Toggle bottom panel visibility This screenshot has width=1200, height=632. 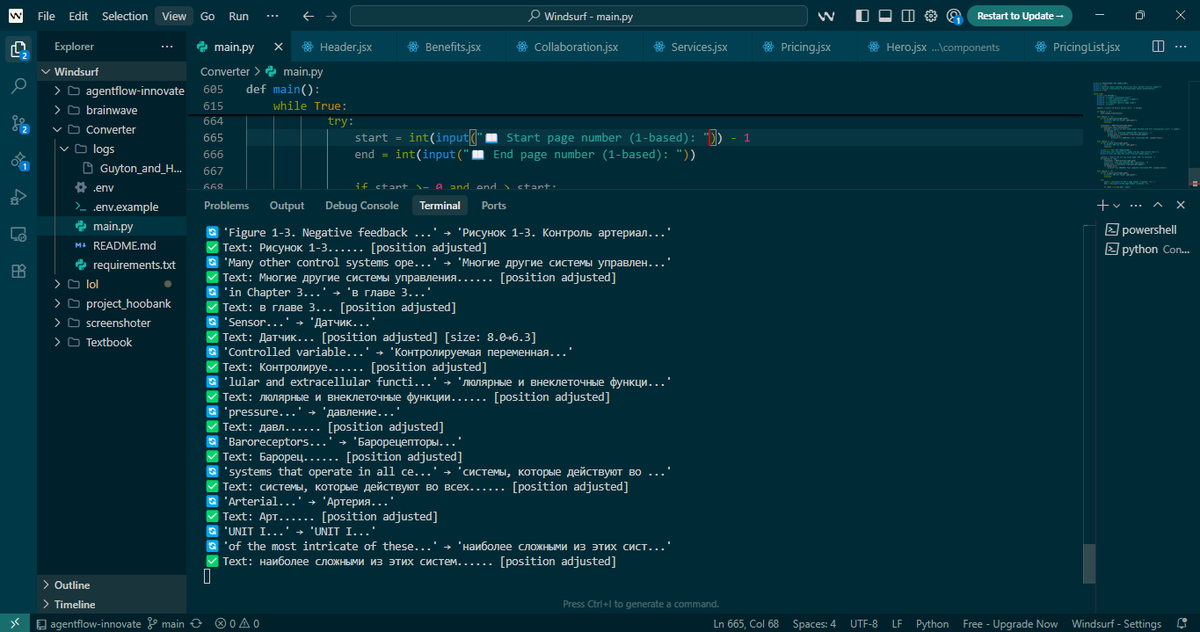pos(885,16)
